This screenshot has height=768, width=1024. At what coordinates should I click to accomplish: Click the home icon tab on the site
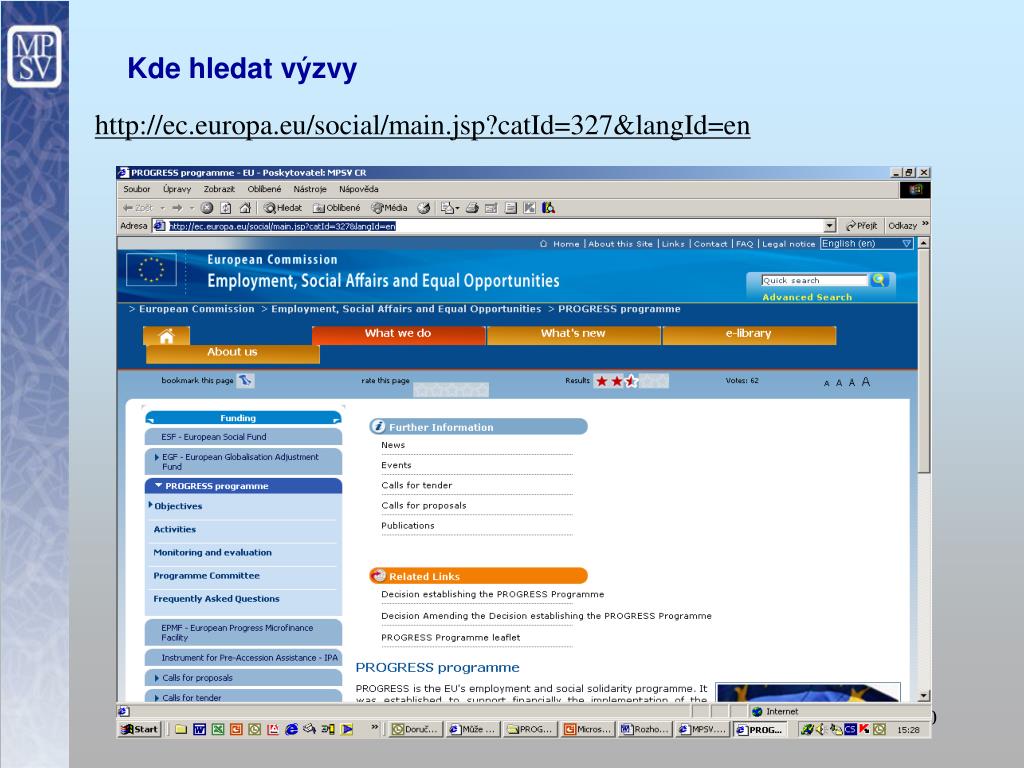point(167,336)
